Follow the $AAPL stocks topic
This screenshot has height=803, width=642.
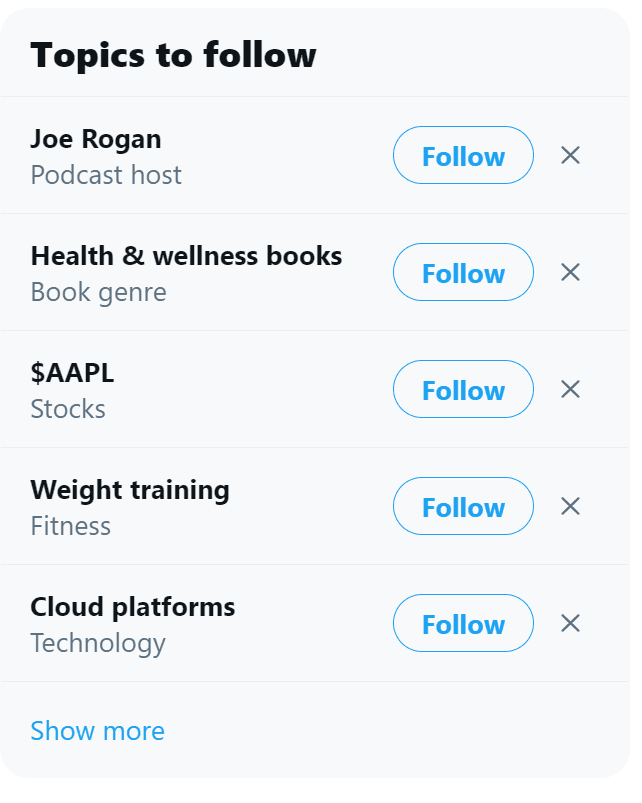pyautogui.click(x=463, y=390)
